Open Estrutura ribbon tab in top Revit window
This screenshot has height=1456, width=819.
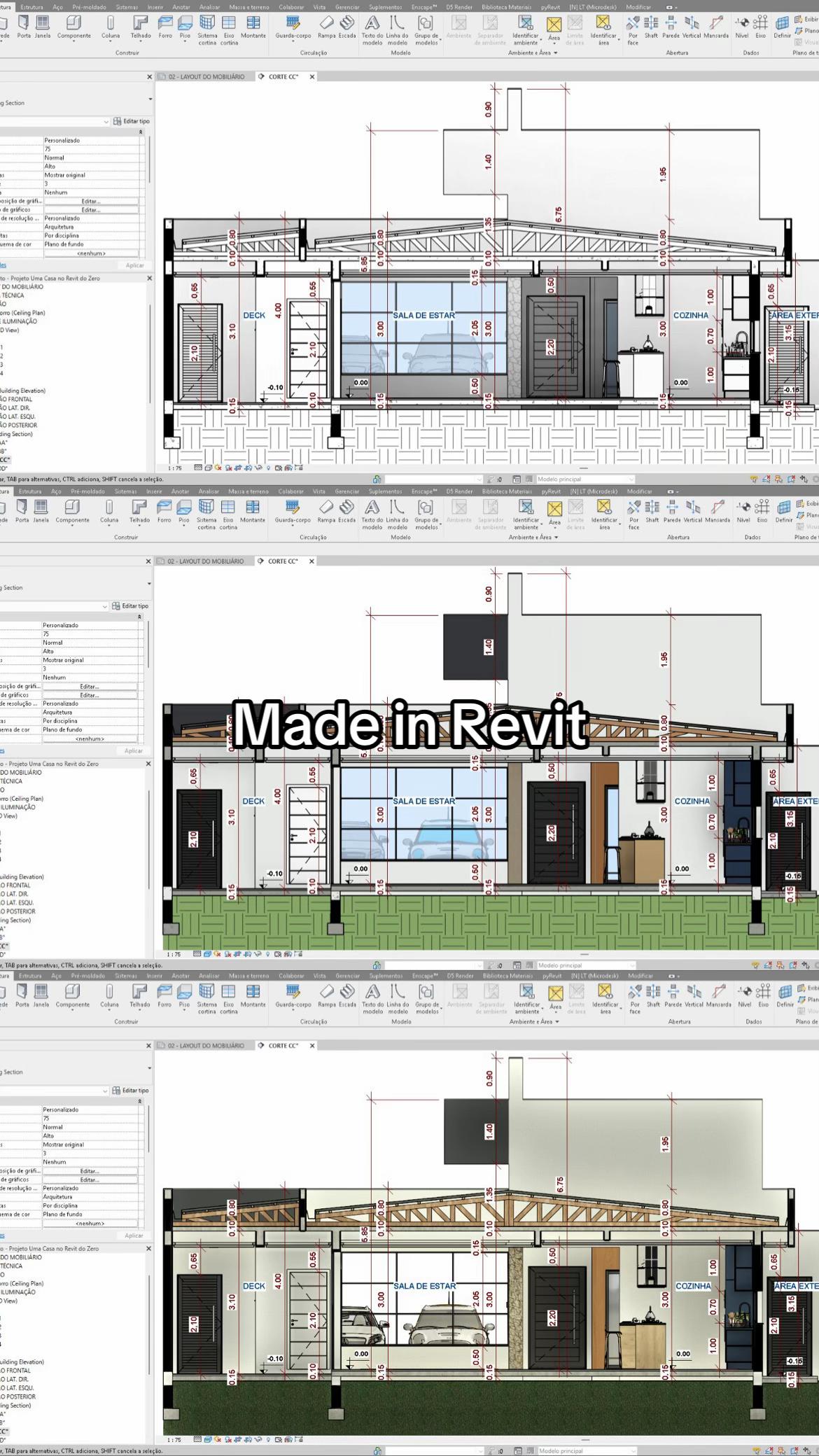pyautogui.click(x=31, y=7)
